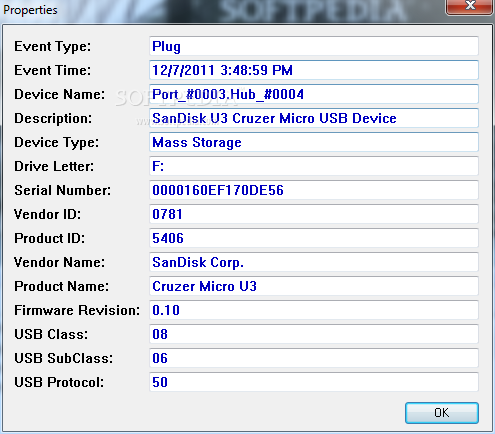Click the Product Name field Cruzer Micro U3

point(314,286)
